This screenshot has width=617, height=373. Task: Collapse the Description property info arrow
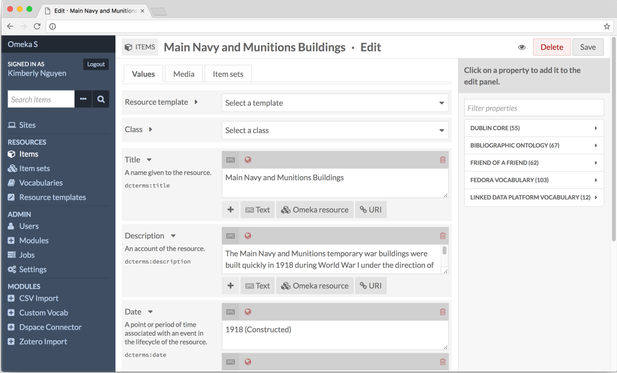(x=173, y=236)
